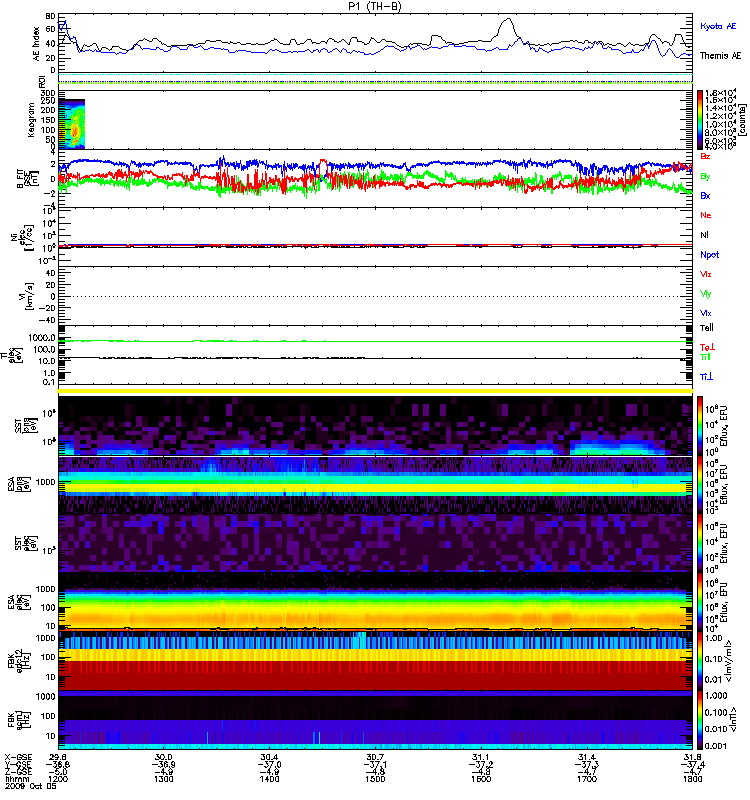The width and height of the screenshot is (750, 800).
Task: Click the yellow bar above SST ions panel
Action: (x=376, y=391)
